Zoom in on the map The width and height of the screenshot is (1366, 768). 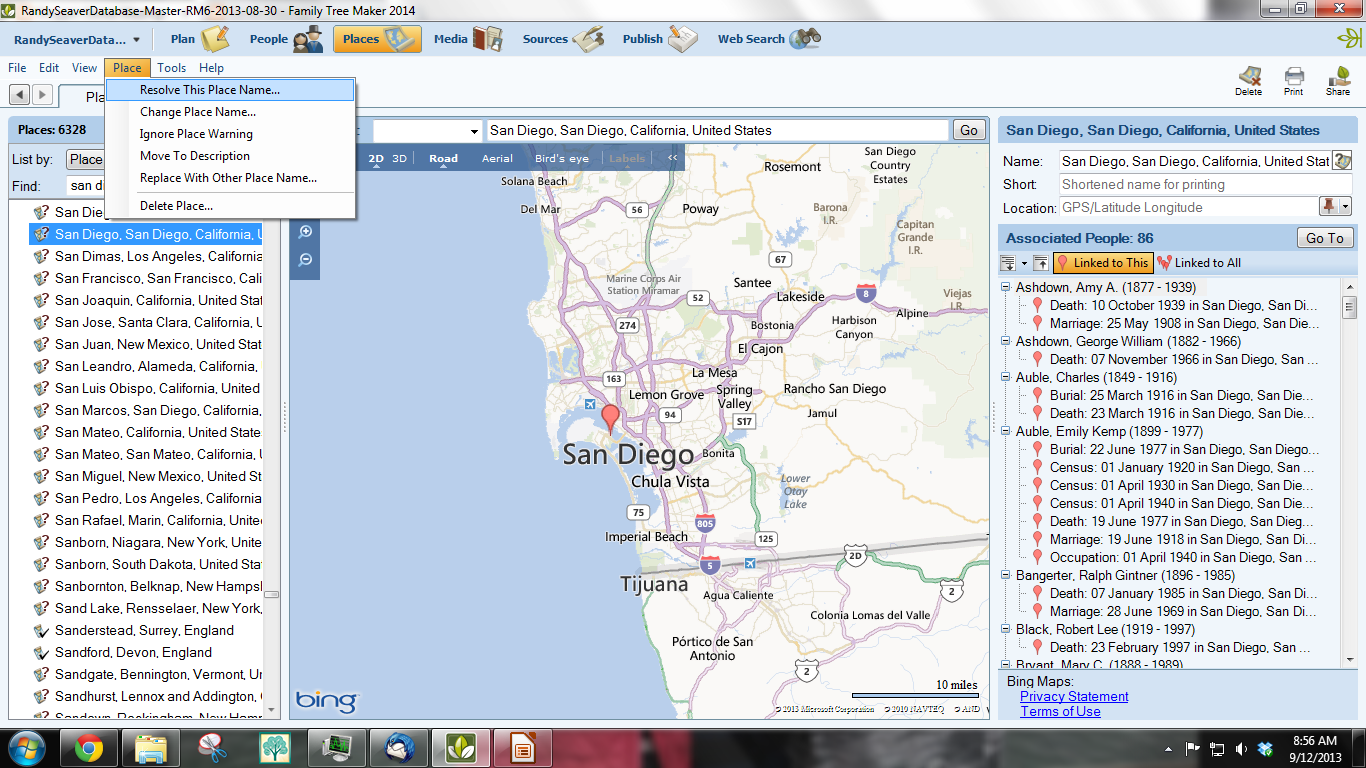tap(305, 232)
